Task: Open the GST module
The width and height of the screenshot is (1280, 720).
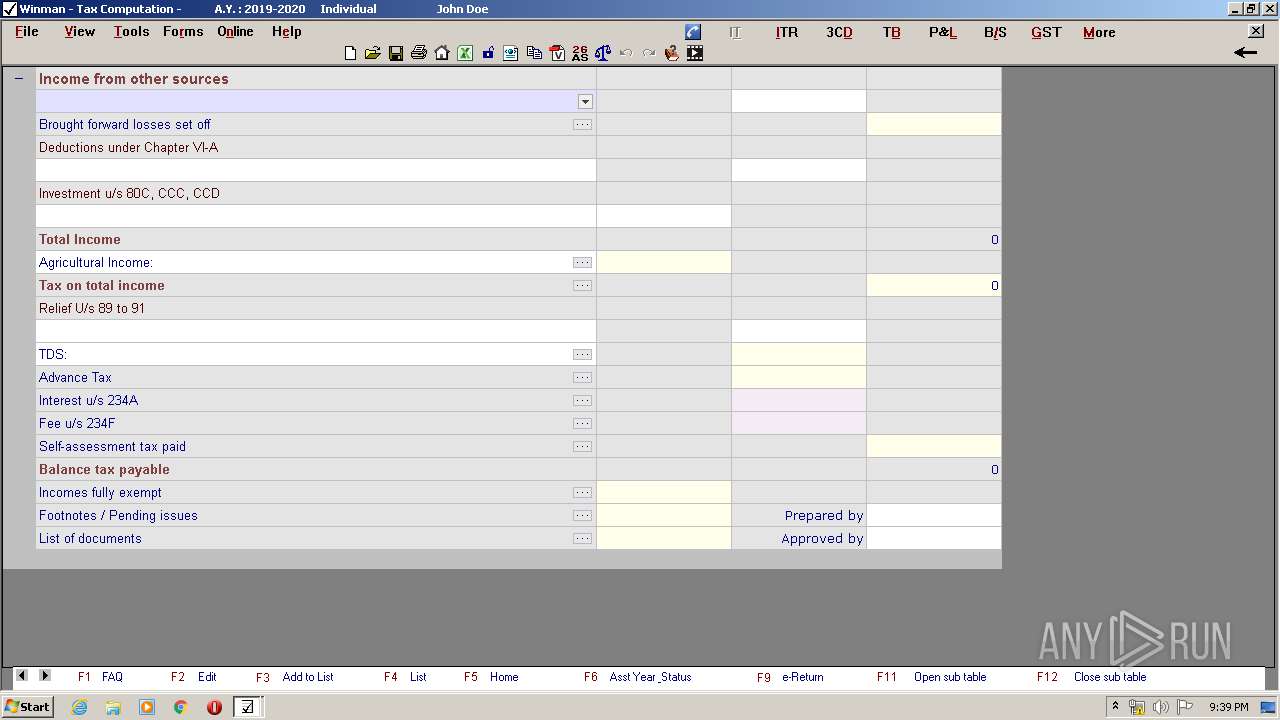Action: pos(1046,32)
